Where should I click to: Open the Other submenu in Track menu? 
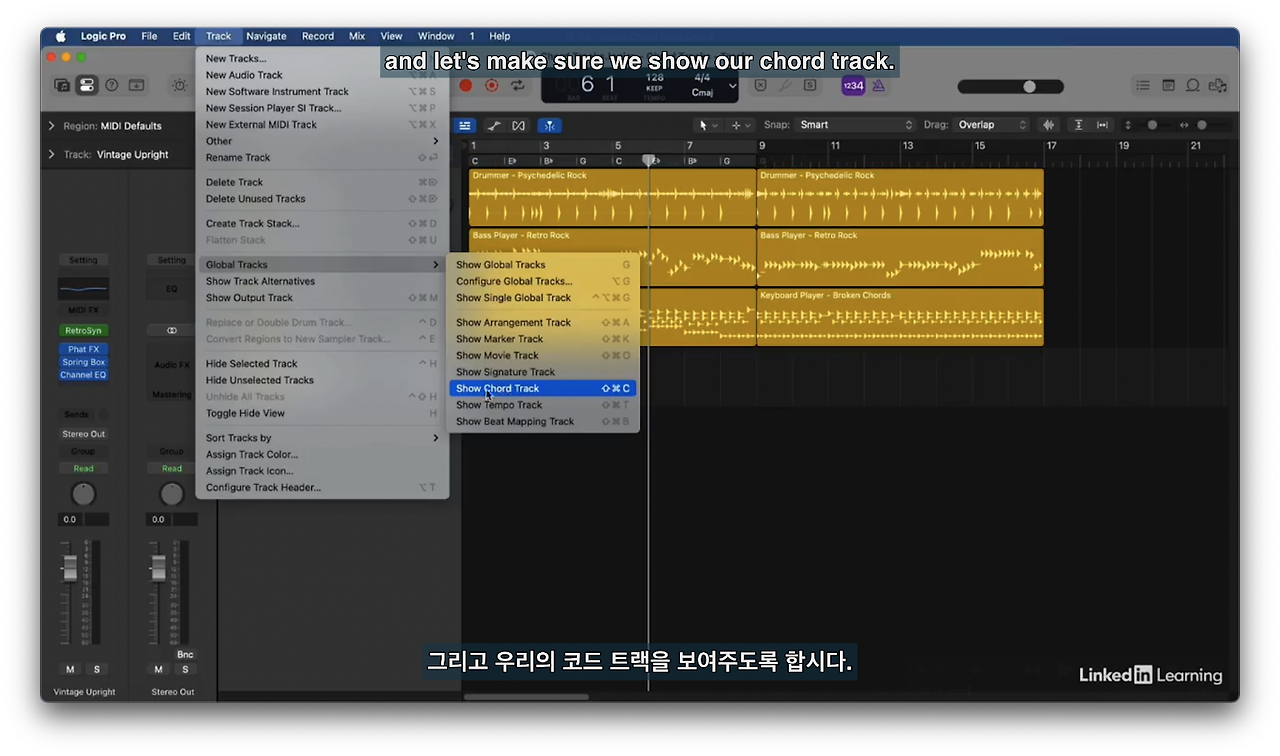click(322, 141)
